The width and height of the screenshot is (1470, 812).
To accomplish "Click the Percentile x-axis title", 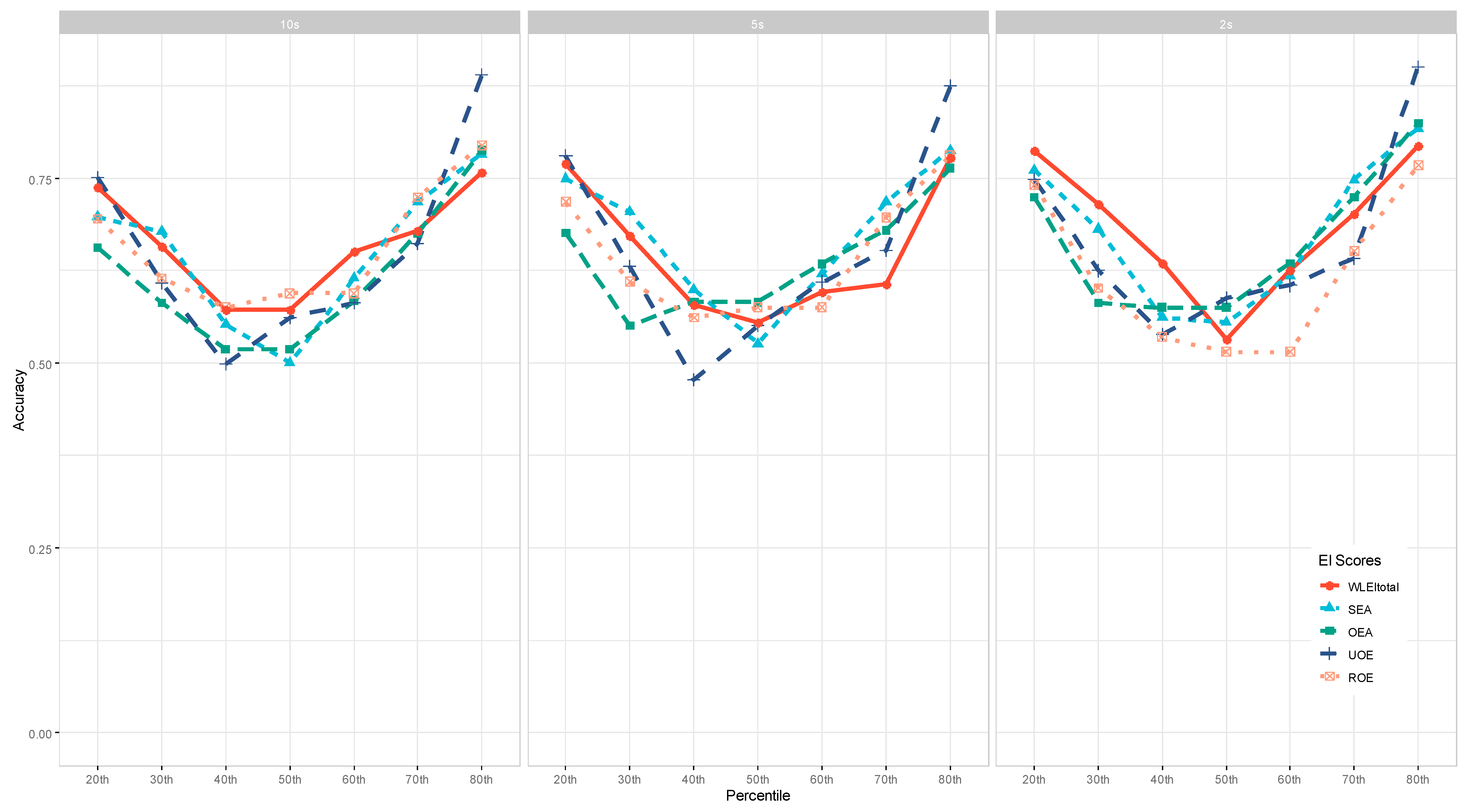I will coord(757,796).
